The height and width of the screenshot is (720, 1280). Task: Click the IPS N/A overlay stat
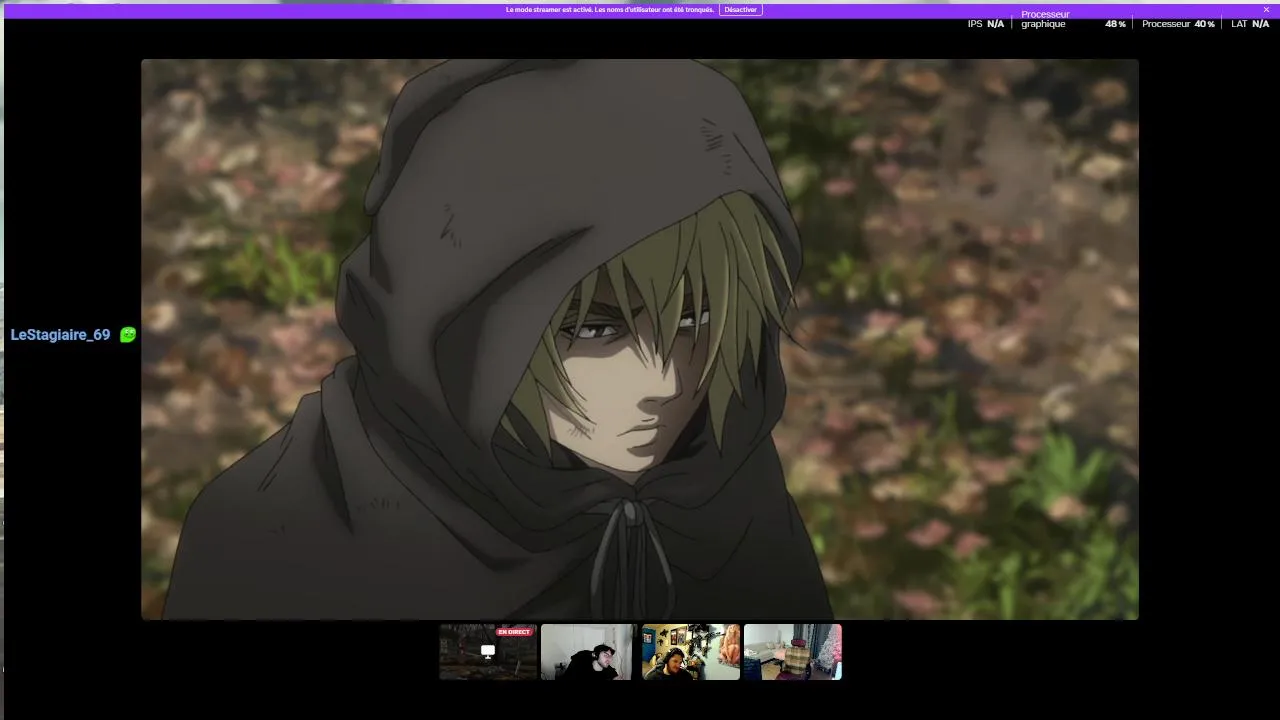pos(986,24)
